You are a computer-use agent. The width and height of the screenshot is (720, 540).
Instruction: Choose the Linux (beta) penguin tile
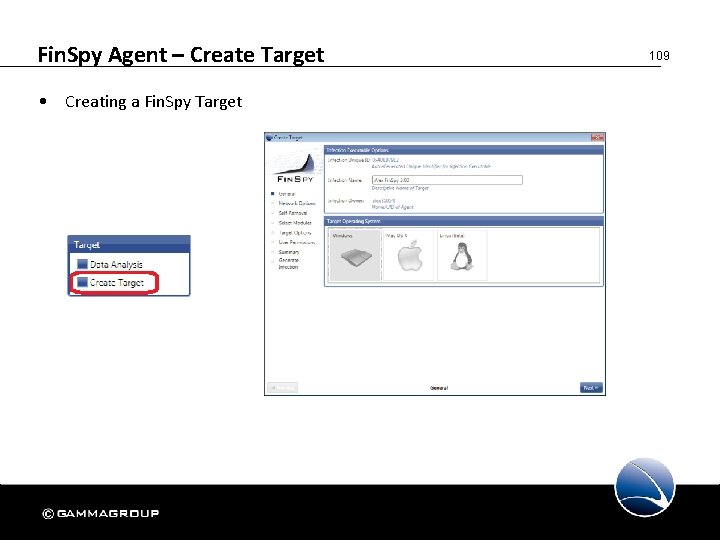pyautogui.click(x=462, y=255)
